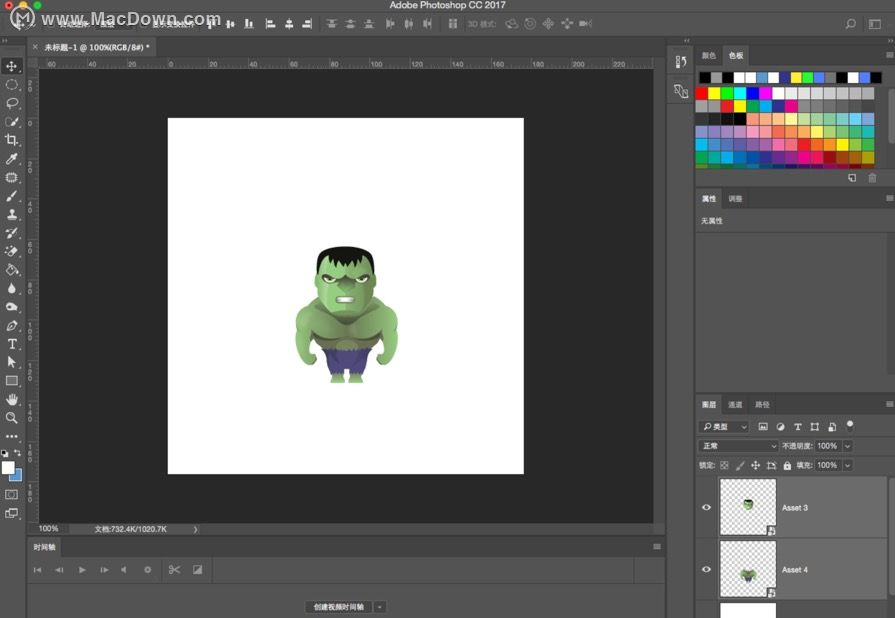Image resolution: width=895 pixels, height=618 pixels.
Task: Switch to the 颜色 Color tab
Action: coord(708,55)
